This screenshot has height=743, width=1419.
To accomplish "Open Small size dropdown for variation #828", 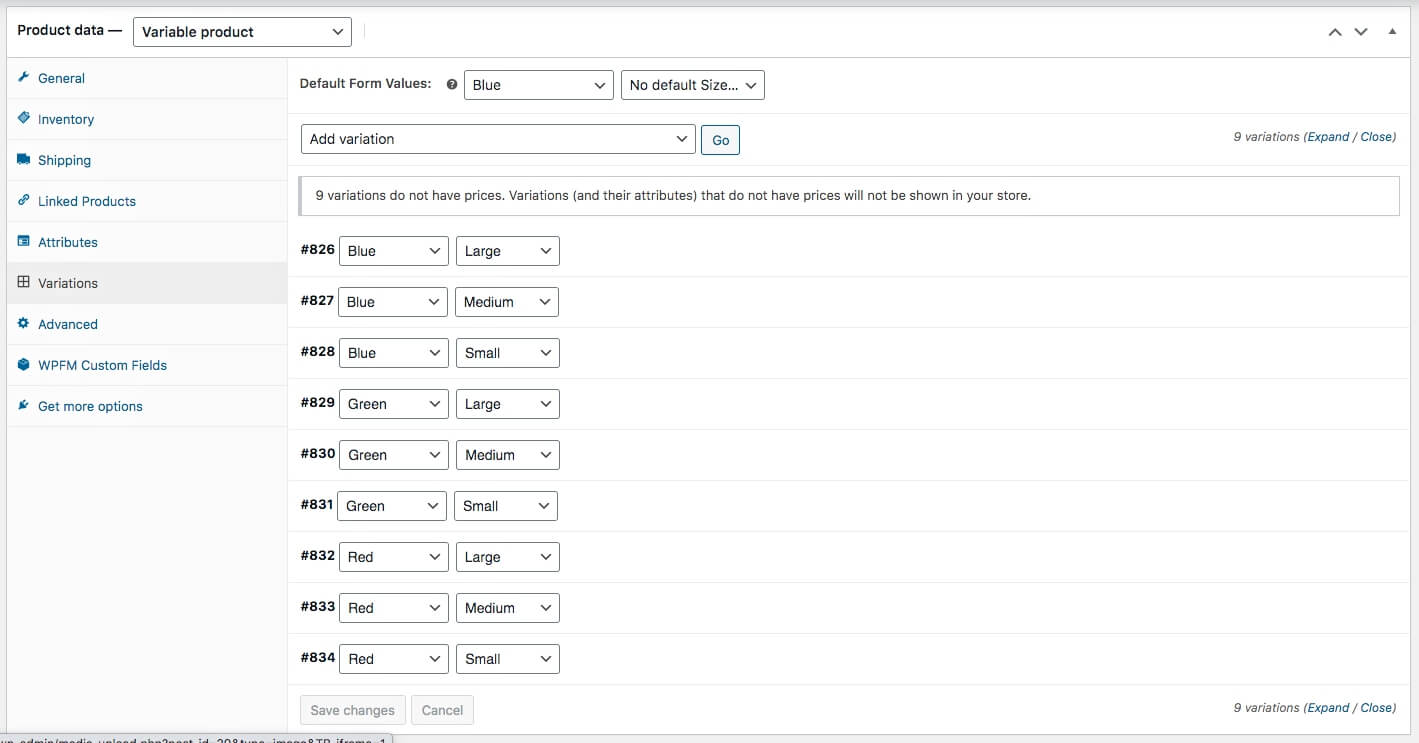I will coord(508,353).
